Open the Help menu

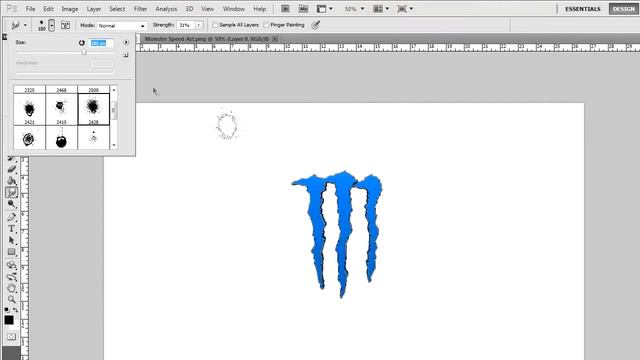(260, 9)
